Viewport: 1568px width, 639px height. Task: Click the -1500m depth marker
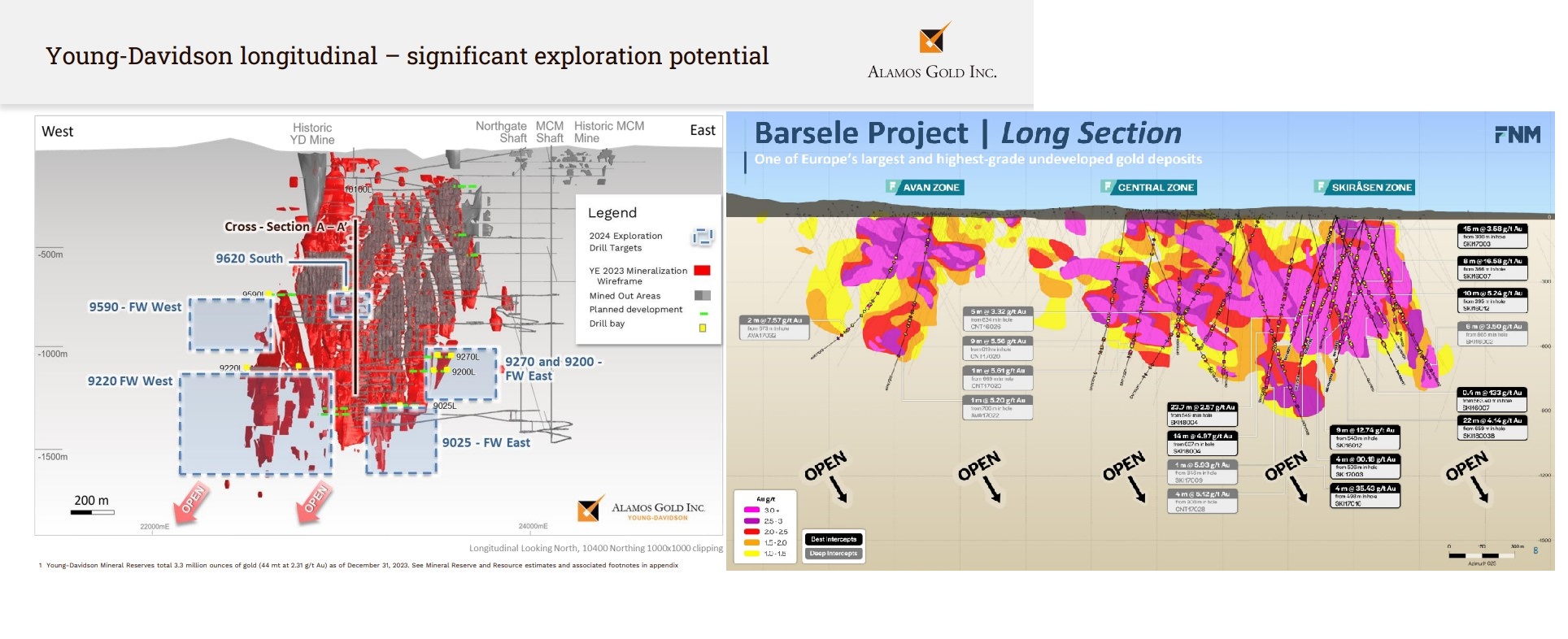(x=53, y=457)
